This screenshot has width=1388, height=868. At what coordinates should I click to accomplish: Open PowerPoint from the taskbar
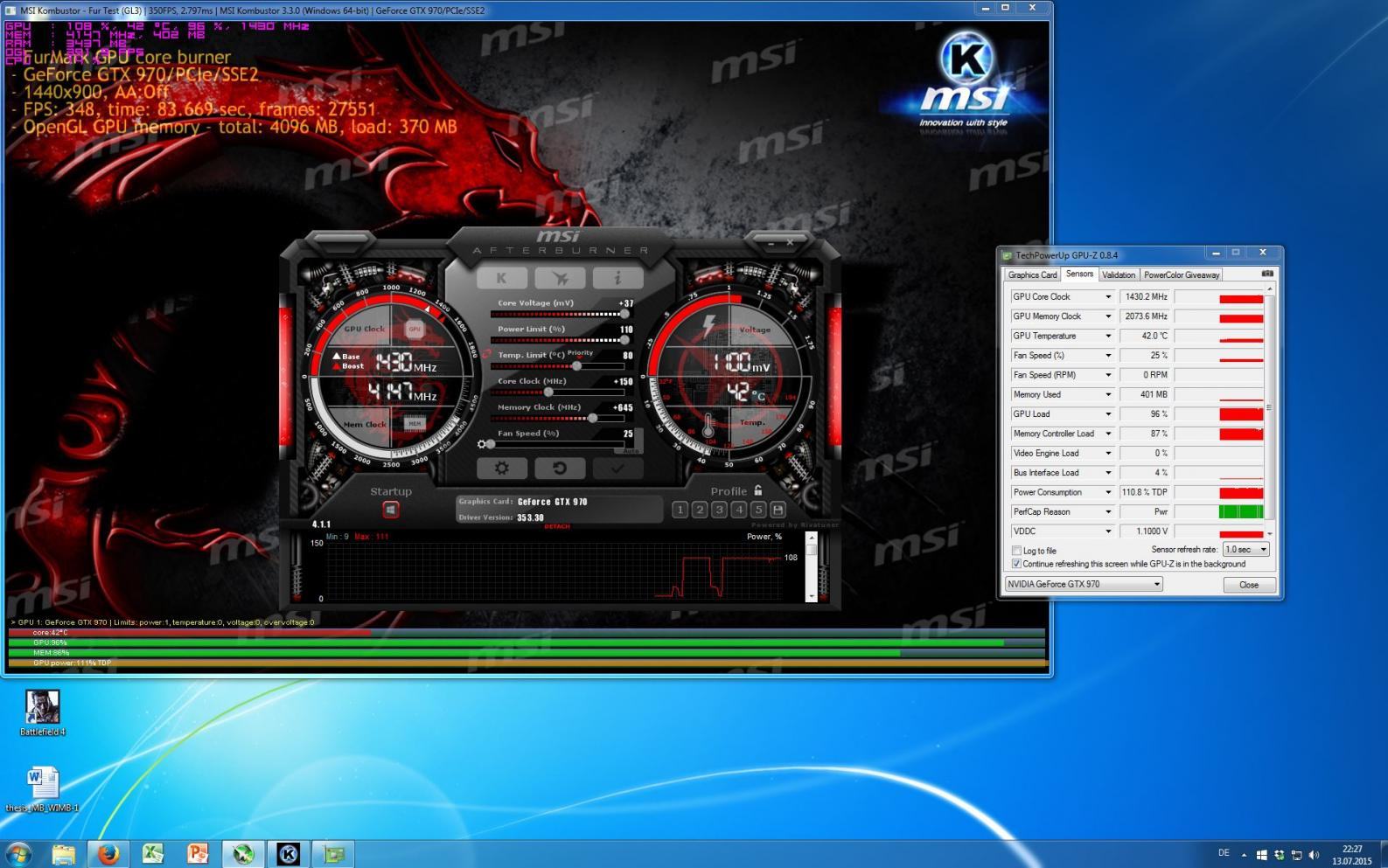(198, 854)
